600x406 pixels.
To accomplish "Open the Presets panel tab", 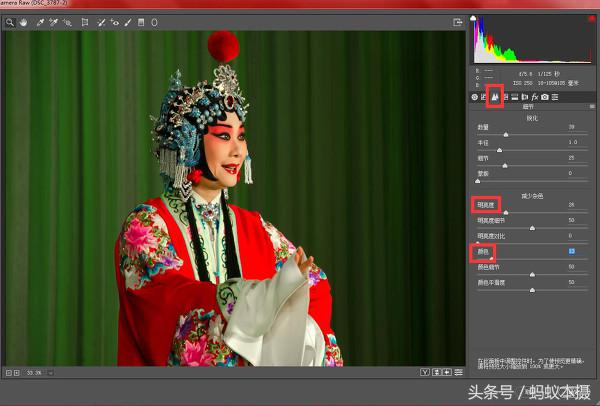I will (x=555, y=97).
